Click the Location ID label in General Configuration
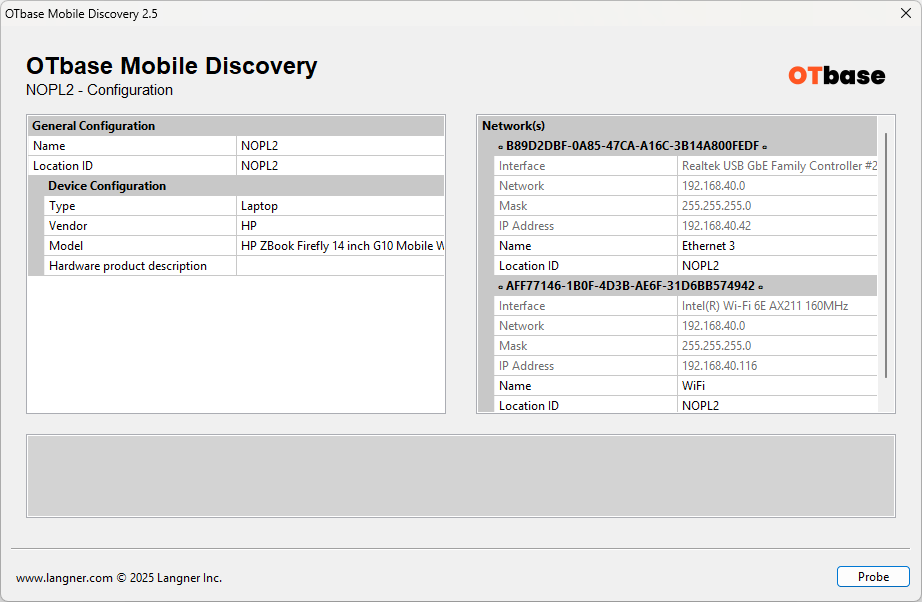The image size is (922, 602). pos(63,166)
